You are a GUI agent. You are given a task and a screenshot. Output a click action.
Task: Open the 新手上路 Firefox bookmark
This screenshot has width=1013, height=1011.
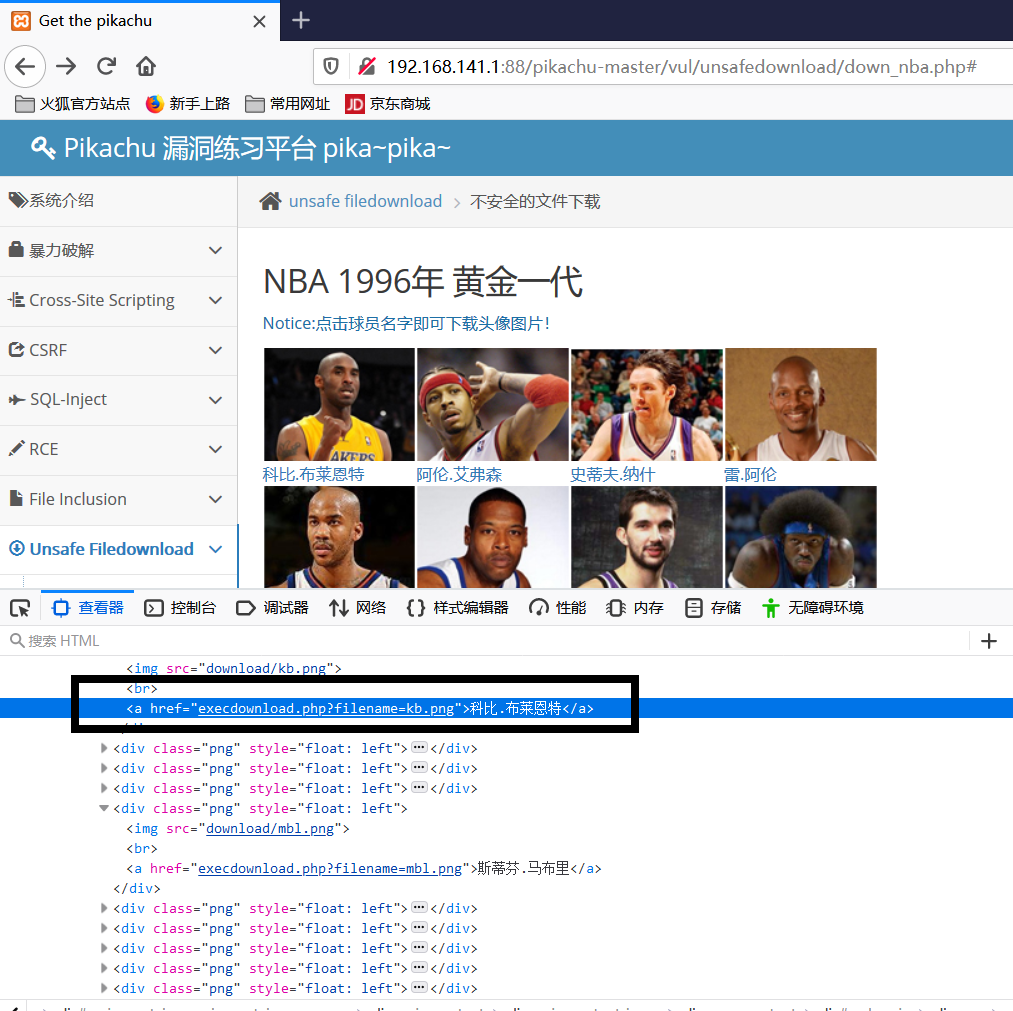[187, 104]
